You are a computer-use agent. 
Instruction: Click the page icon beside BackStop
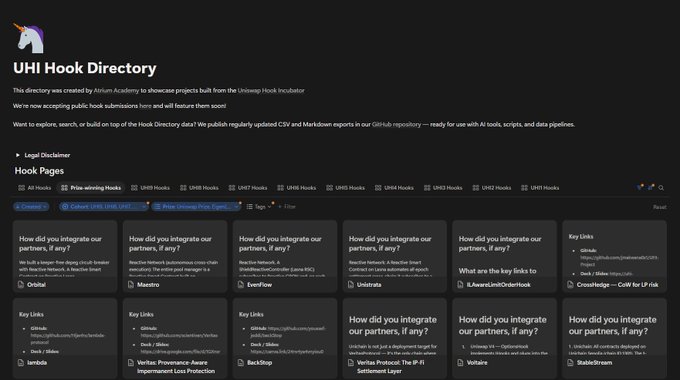pos(241,363)
